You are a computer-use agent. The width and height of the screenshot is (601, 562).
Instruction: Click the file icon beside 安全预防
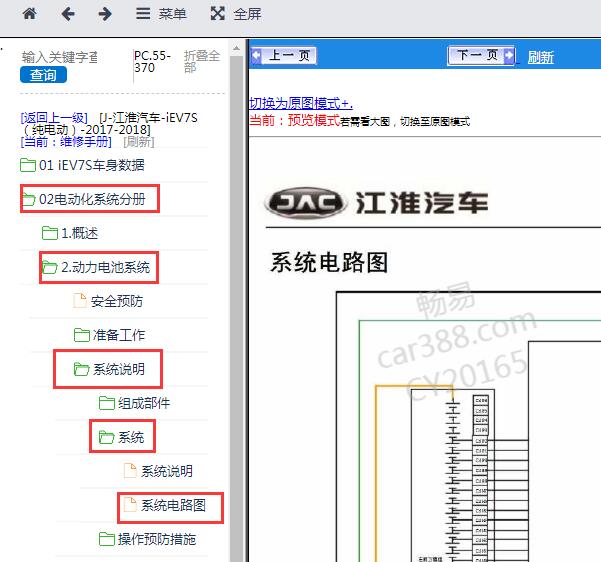(x=80, y=301)
